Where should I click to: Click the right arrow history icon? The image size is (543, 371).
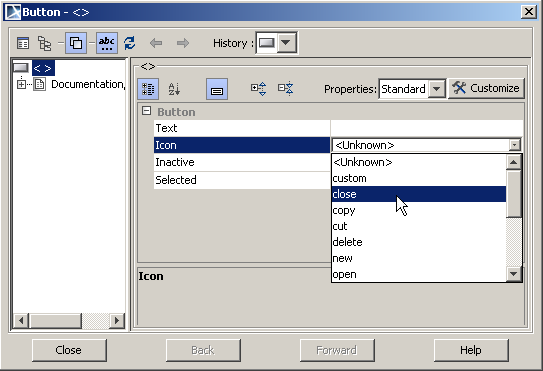pyautogui.click(x=183, y=43)
